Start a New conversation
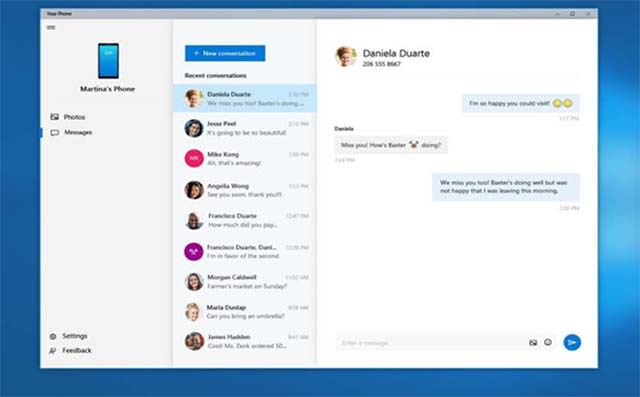This screenshot has height=397, width=640. pyautogui.click(x=225, y=53)
